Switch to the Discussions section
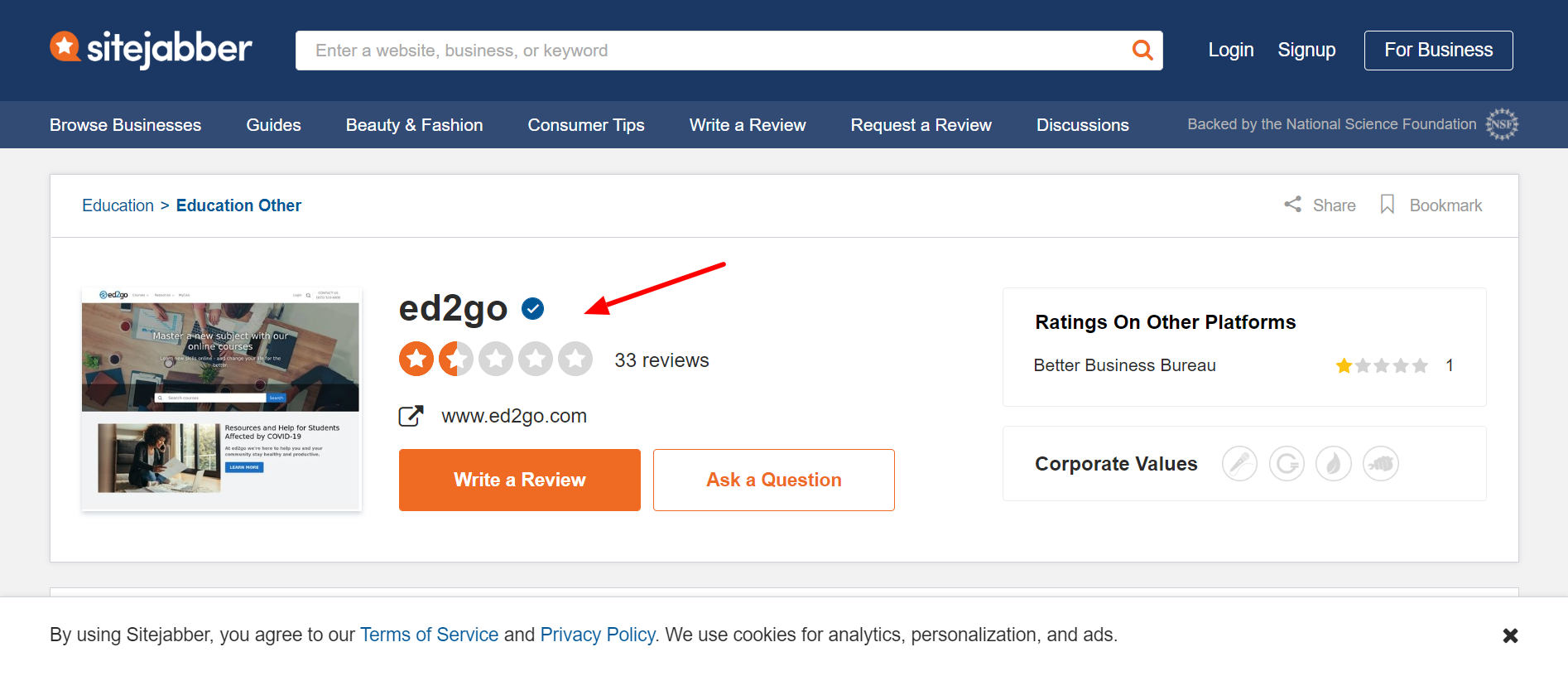The height and width of the screenshot is (676, 1568). (1082, 124)
